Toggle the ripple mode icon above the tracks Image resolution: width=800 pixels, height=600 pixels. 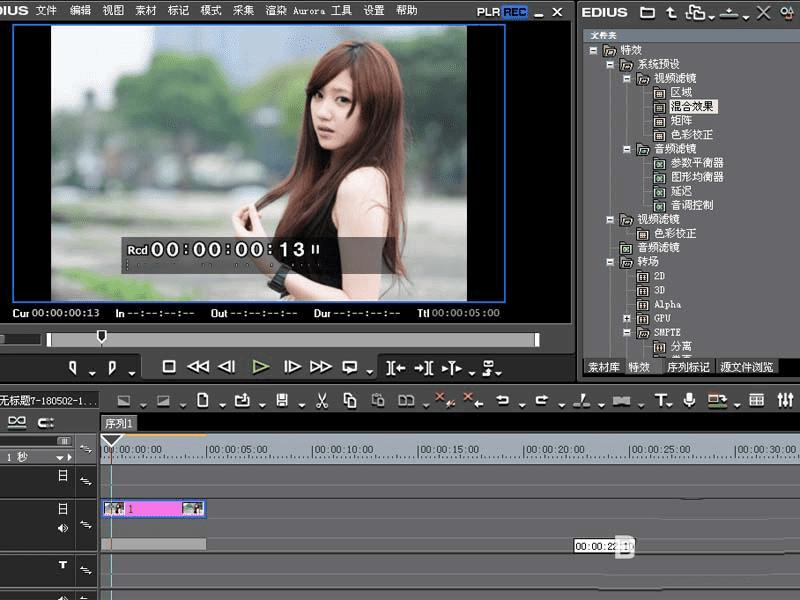pyautogui.click(x=17, y=422)
